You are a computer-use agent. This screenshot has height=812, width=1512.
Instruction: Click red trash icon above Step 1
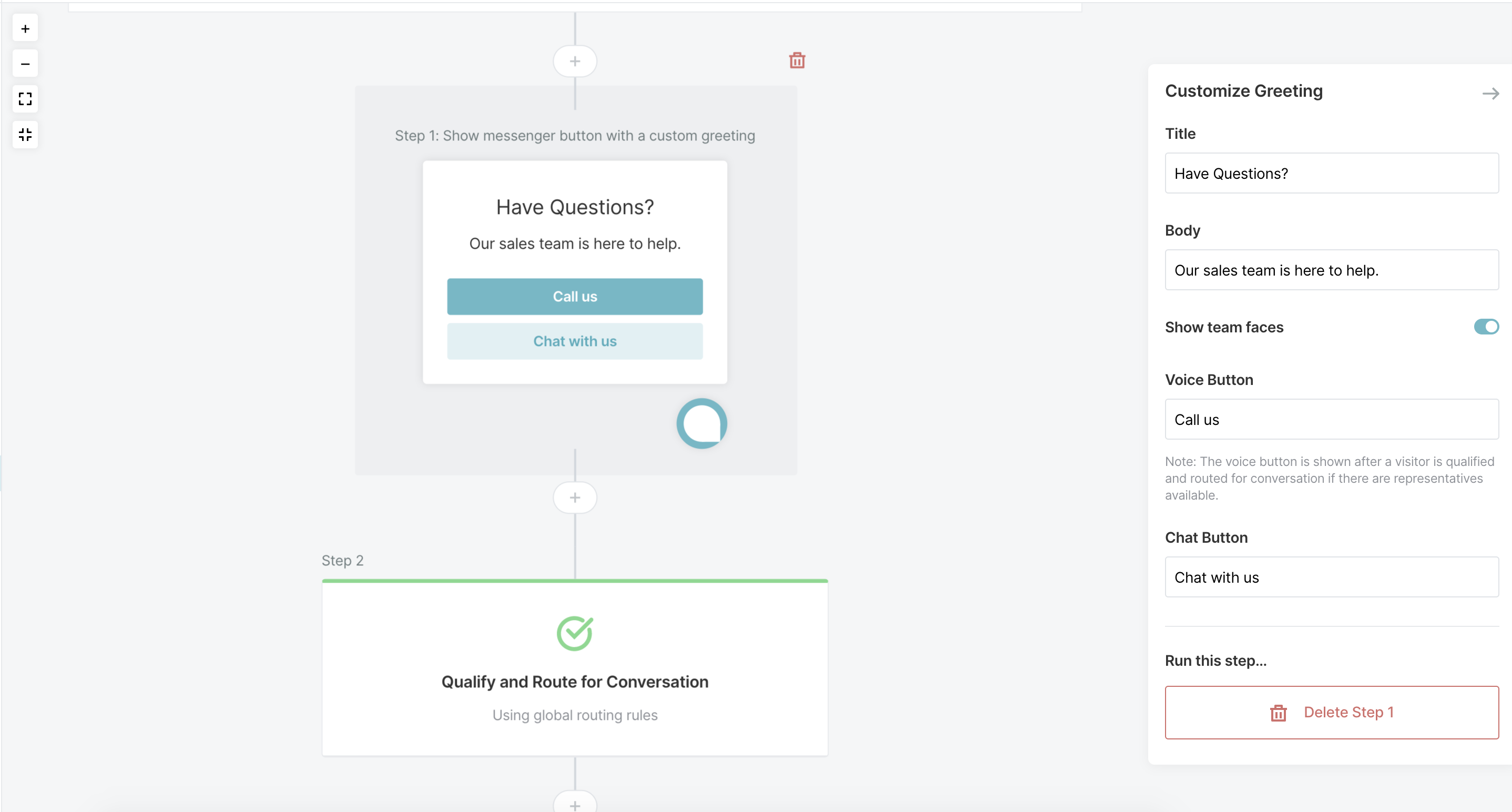(796, 60)
